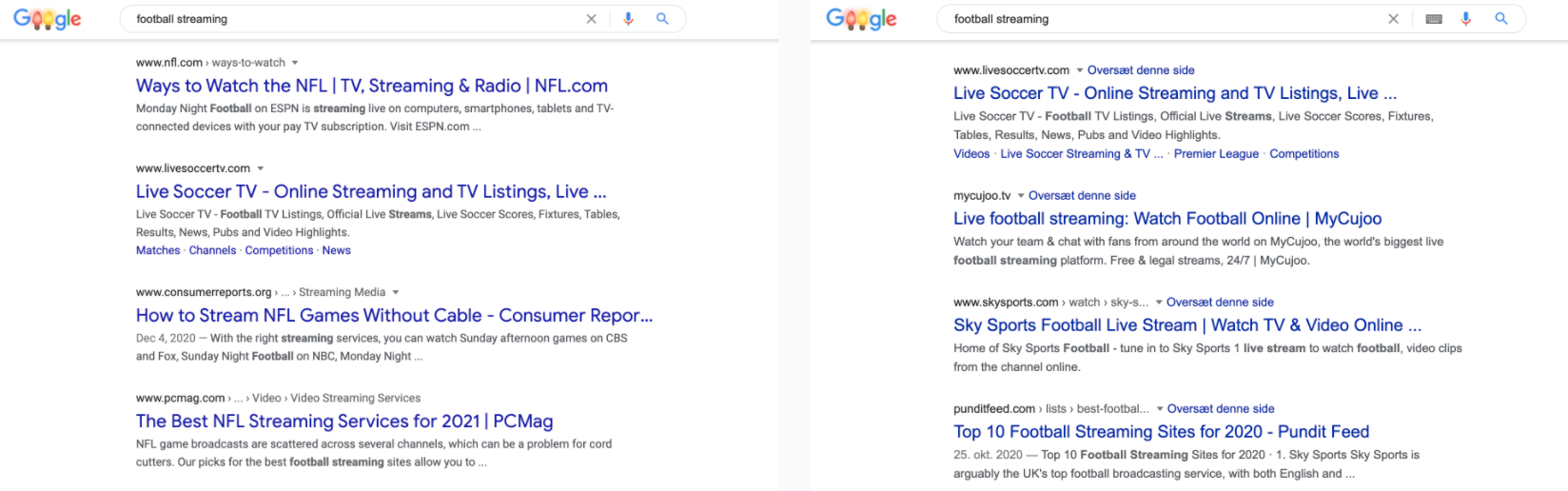Open the dropdown beside www.livesoccertv.com in left window
The width and height of the screenshot is (1568, 491).
261,169
